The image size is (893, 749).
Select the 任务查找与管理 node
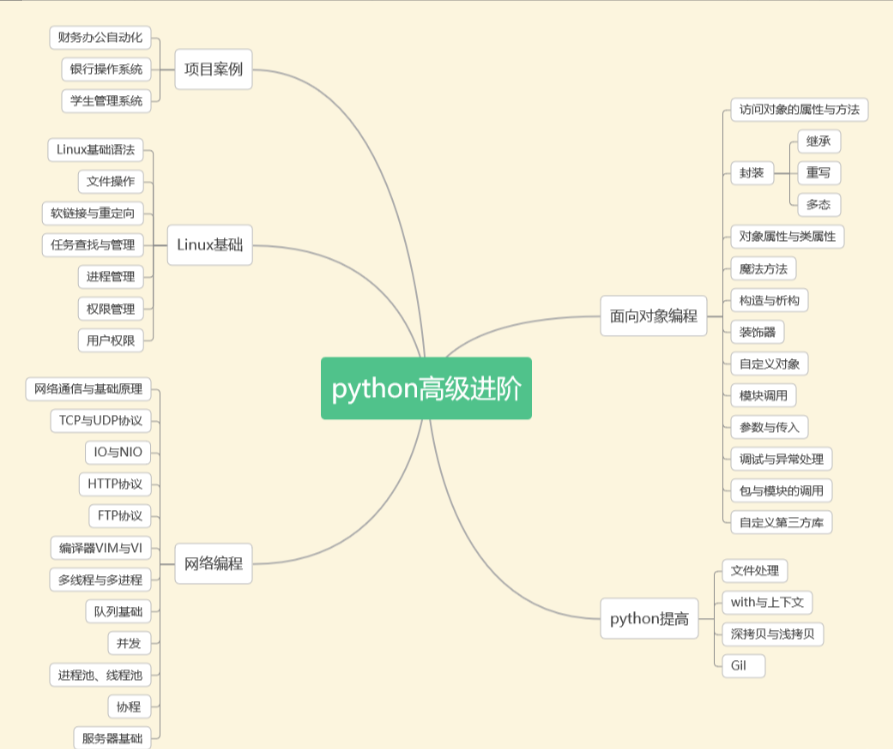pos(93,245)
